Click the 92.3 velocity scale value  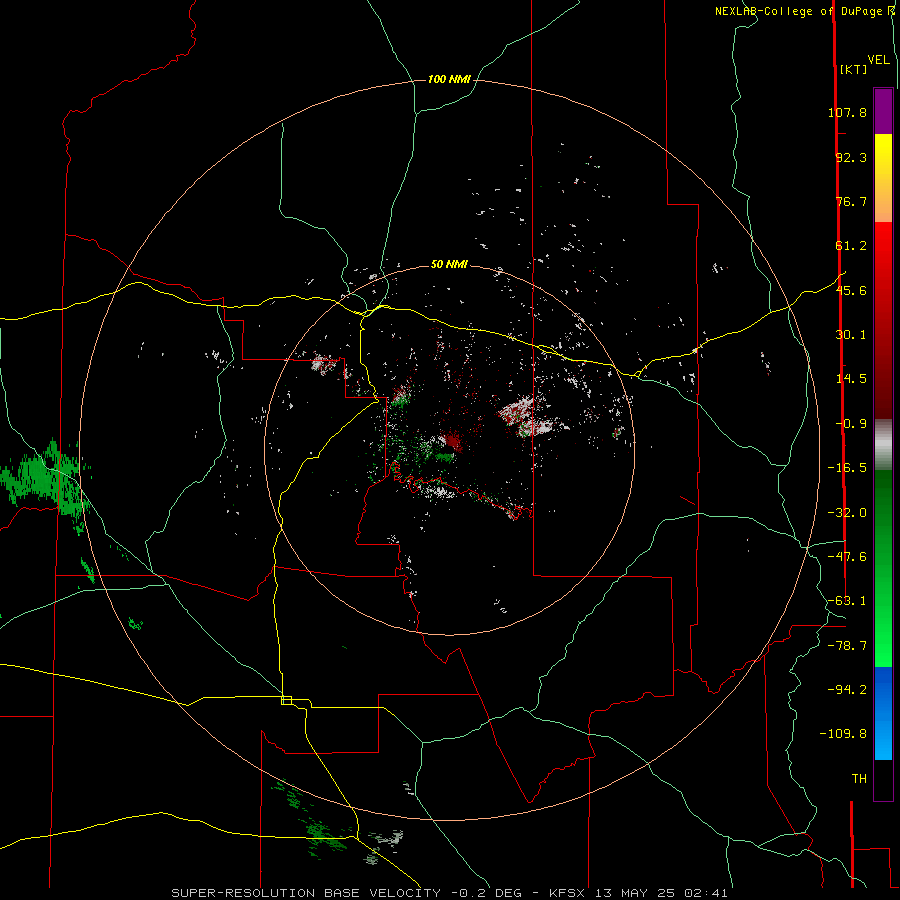coord(851,157)
